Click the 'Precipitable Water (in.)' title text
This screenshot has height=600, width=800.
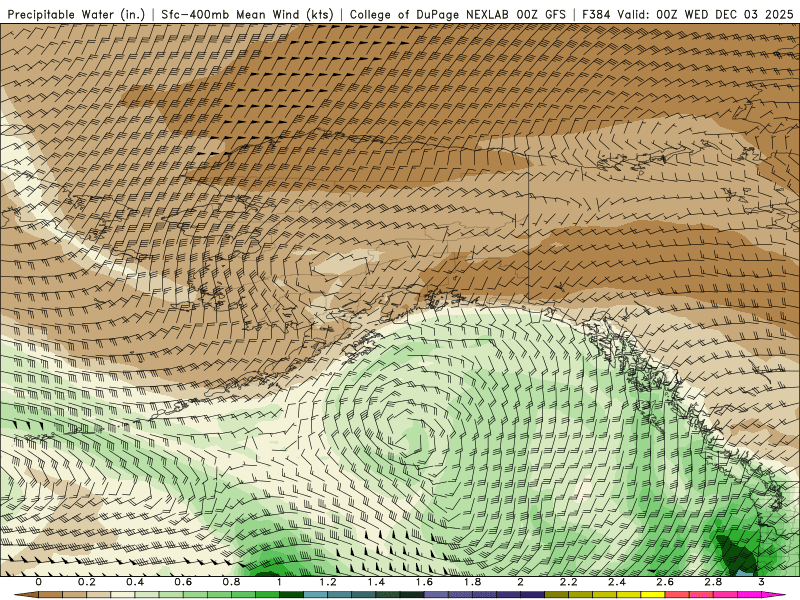point(77,15)
